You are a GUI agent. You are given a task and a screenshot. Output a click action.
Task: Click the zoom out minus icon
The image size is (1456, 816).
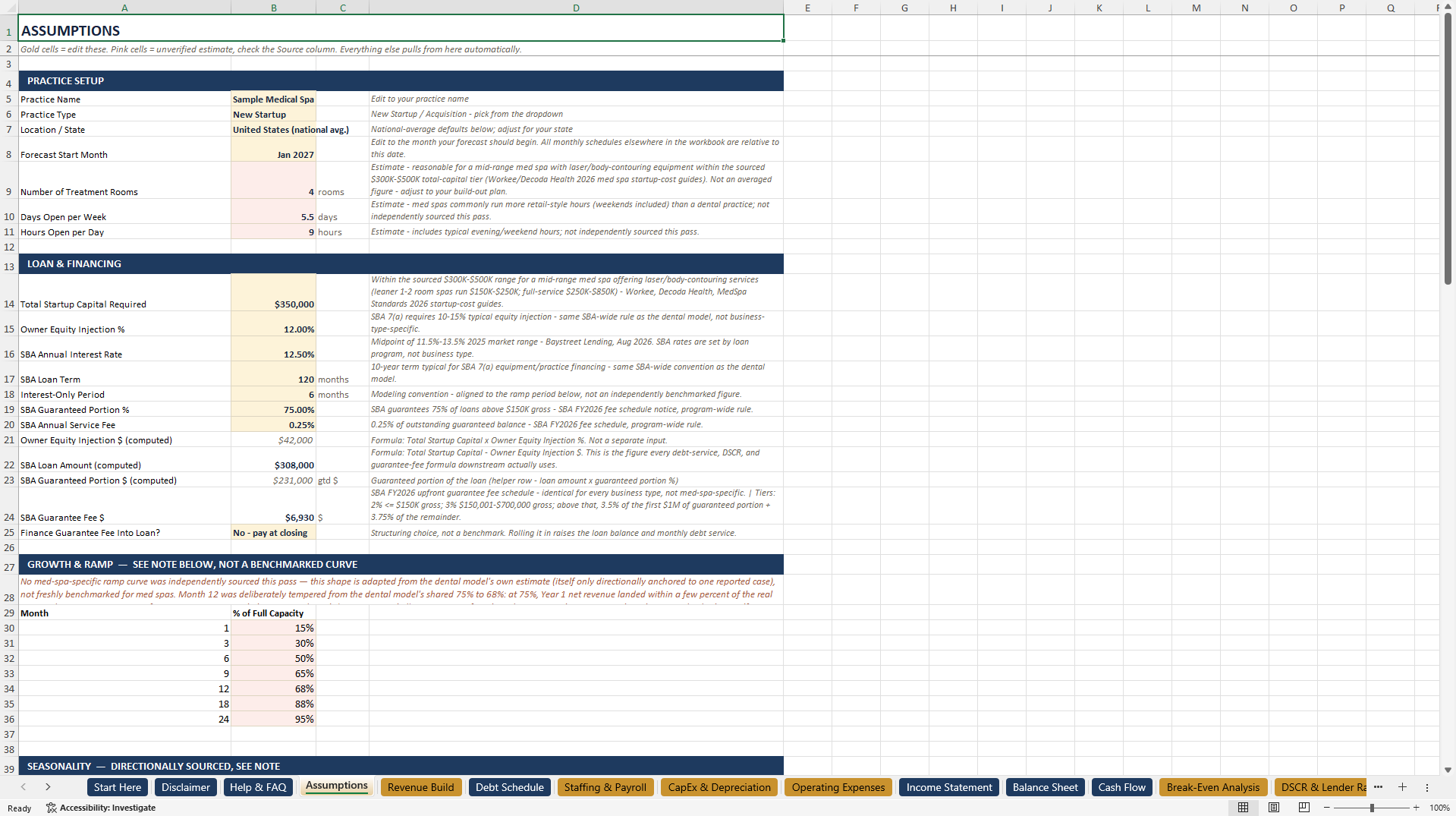point(1327,808)
